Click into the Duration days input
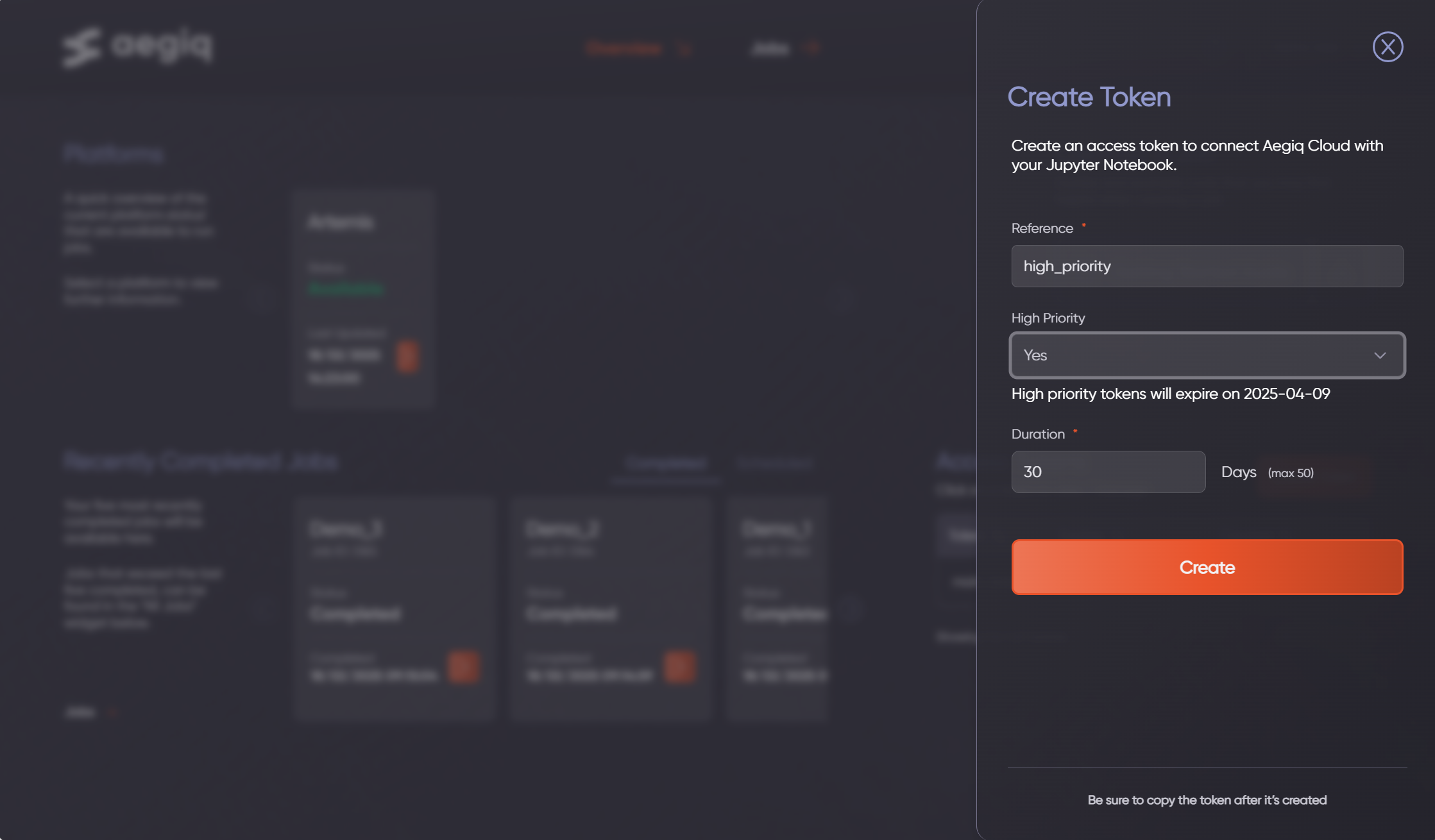The height and width of the screenshot is (840, 1435). tap(1108, 472)
